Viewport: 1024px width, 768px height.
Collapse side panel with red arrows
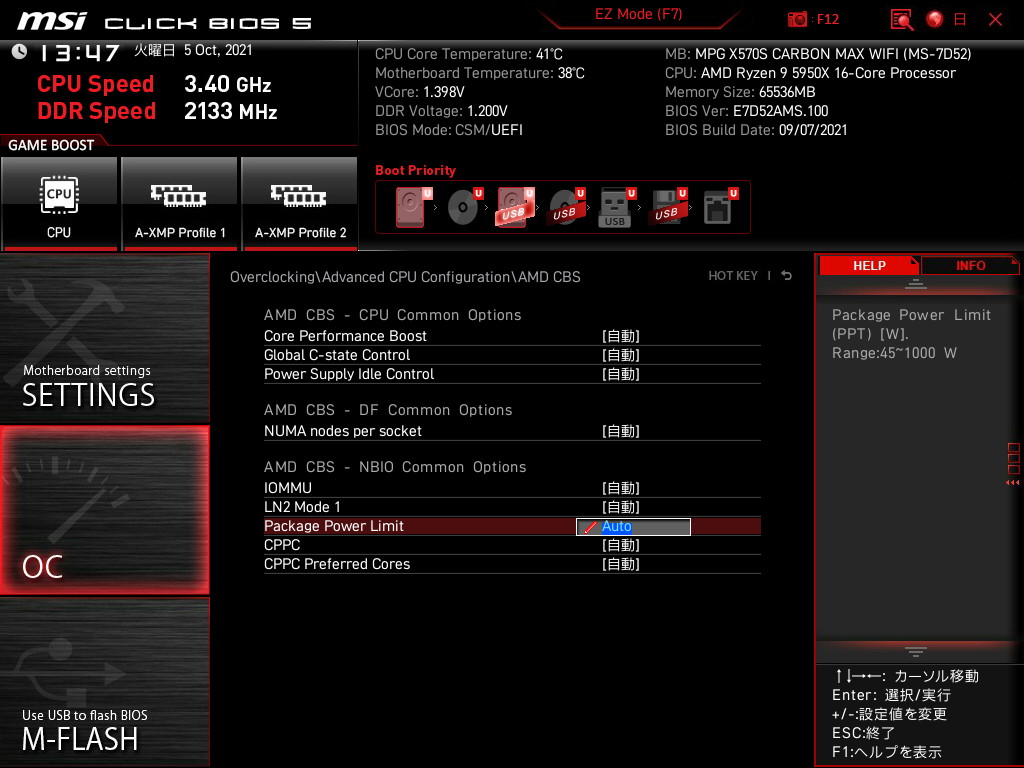coord(1012,483)
